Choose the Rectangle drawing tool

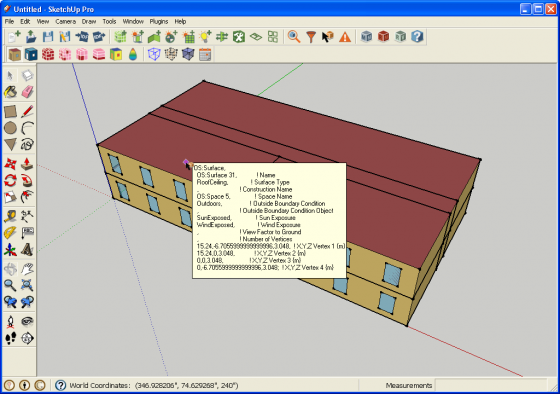10,111
